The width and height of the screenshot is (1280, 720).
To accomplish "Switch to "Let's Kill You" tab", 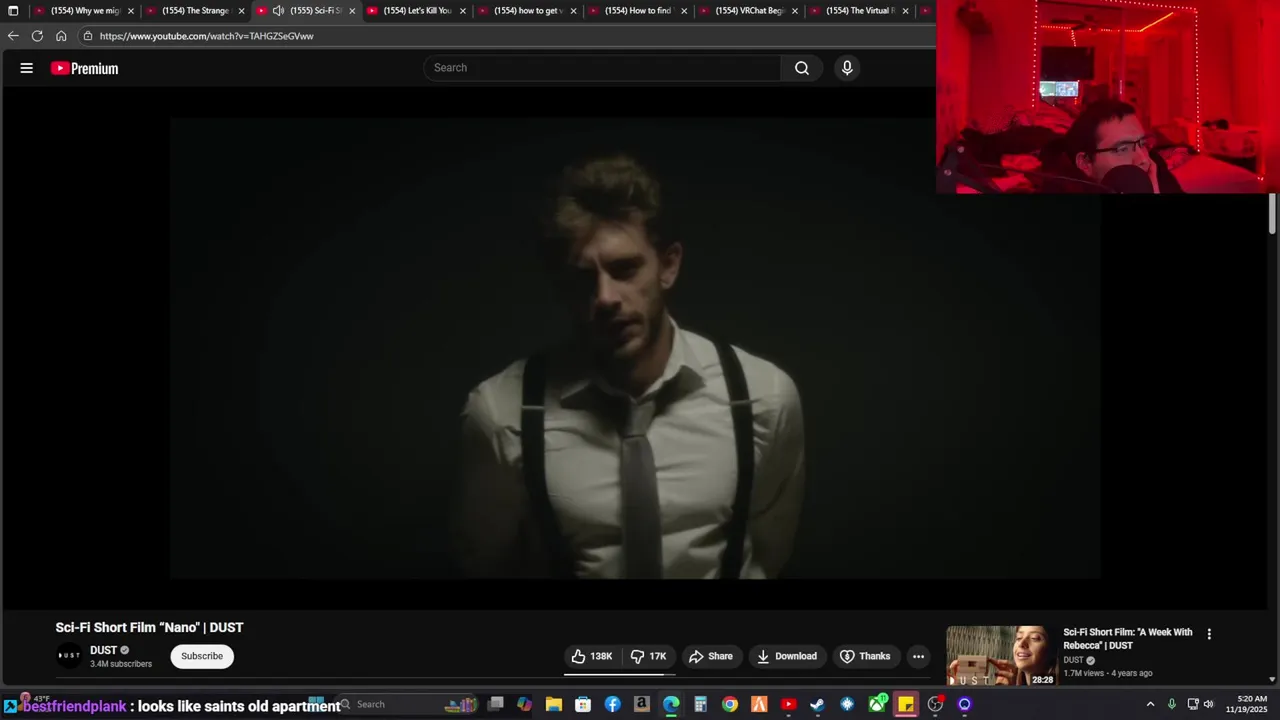I will [x=418, y=11].
